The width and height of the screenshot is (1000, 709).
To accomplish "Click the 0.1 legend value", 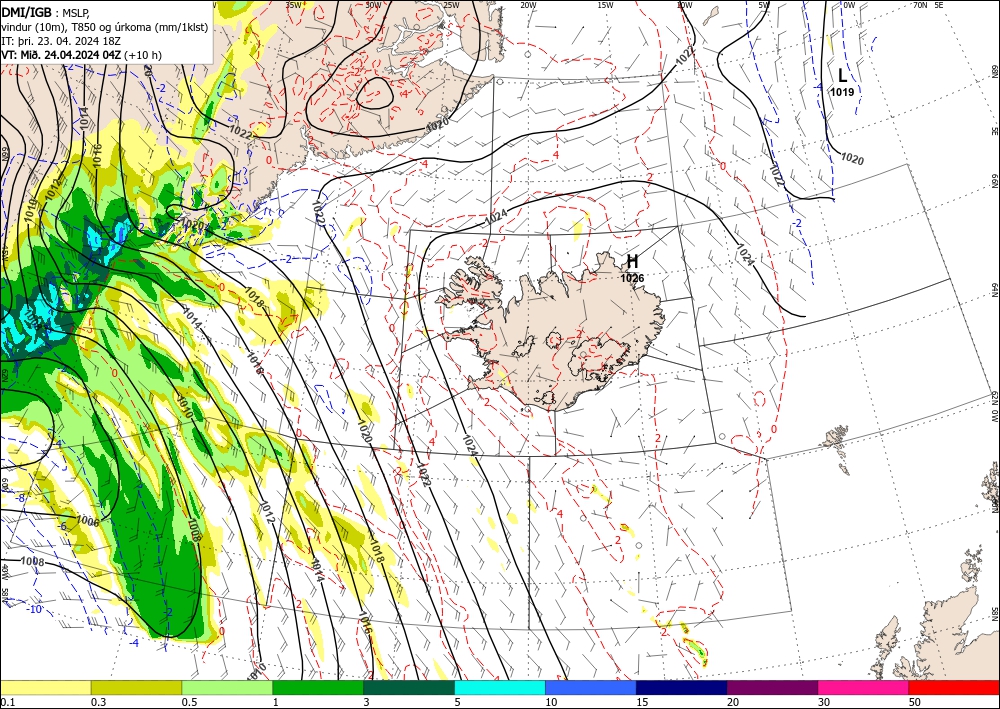I will point(6,702).
